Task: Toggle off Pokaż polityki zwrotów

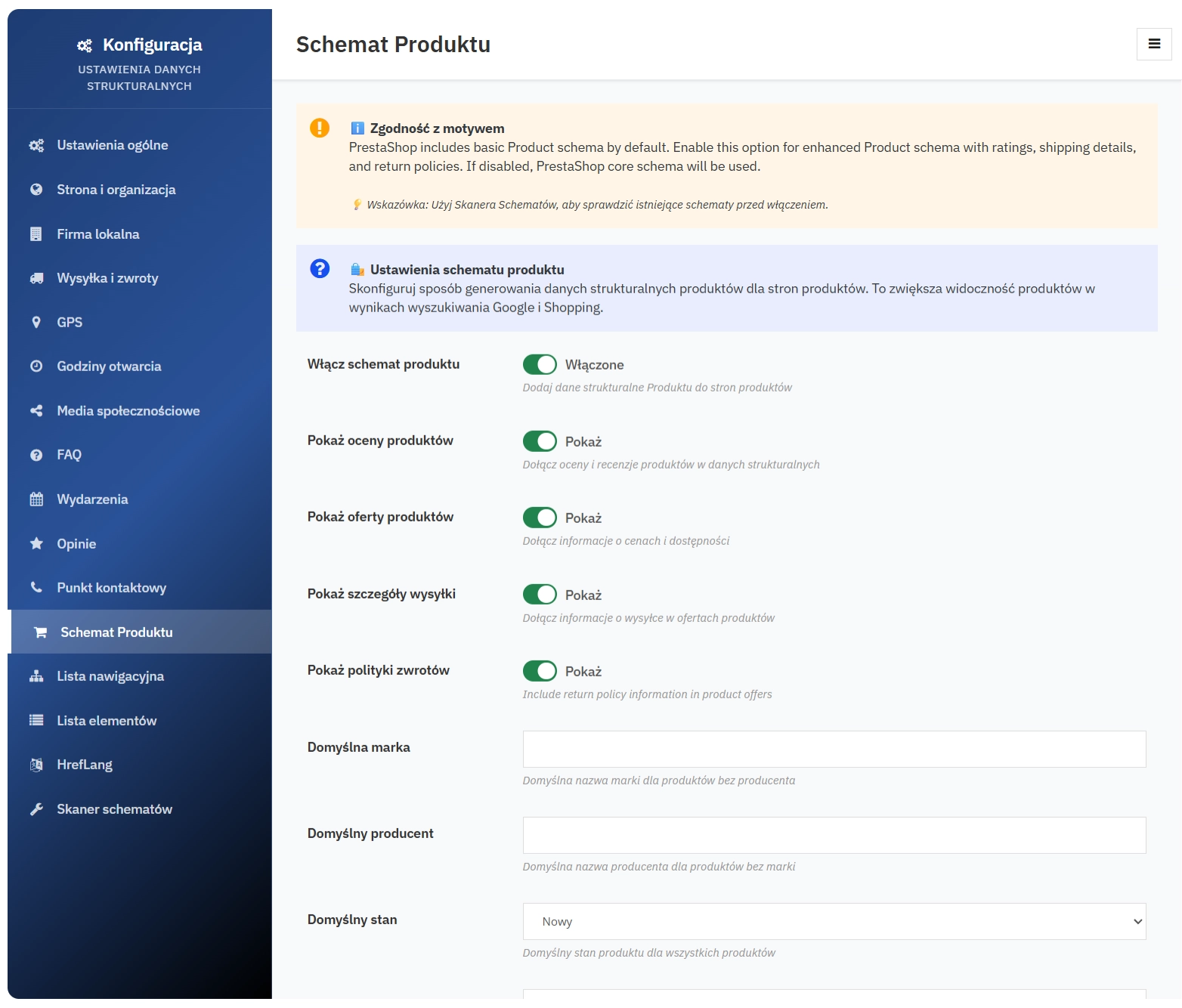Action: [x=540, y=670]
